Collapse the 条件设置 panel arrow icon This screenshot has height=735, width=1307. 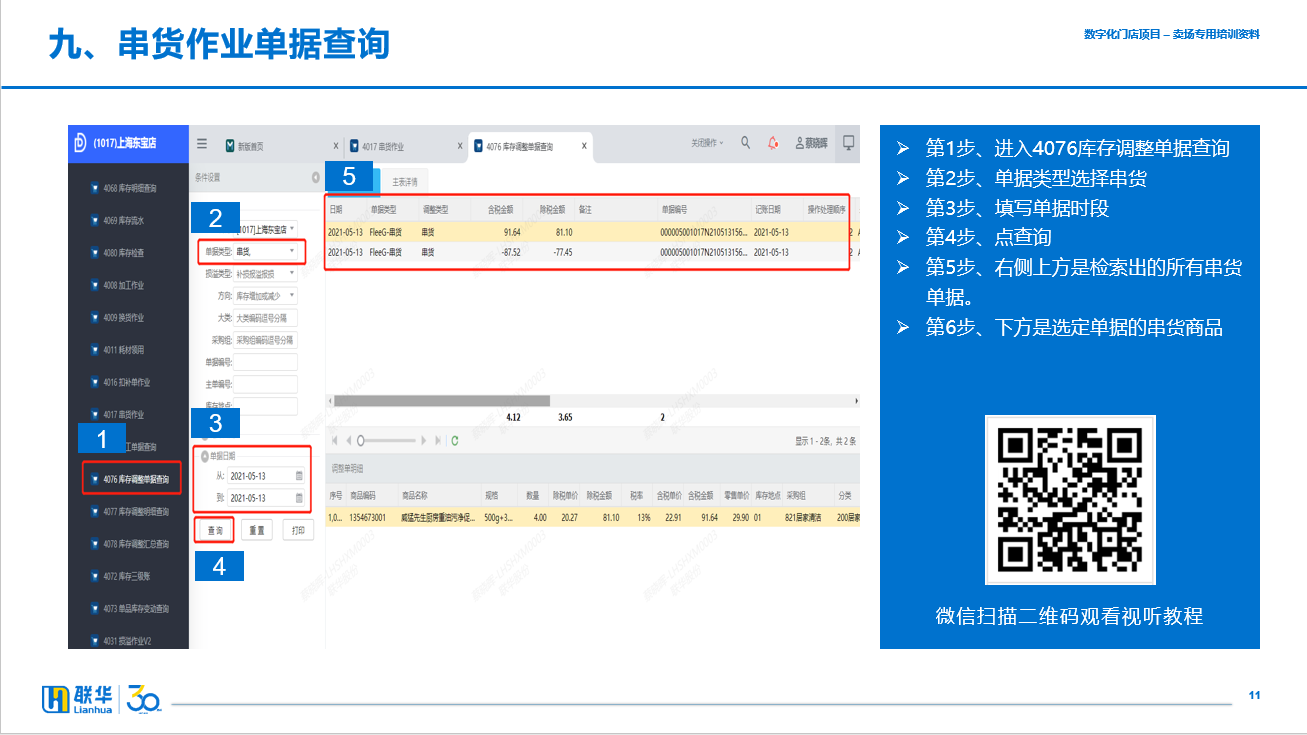click(316, 177)
